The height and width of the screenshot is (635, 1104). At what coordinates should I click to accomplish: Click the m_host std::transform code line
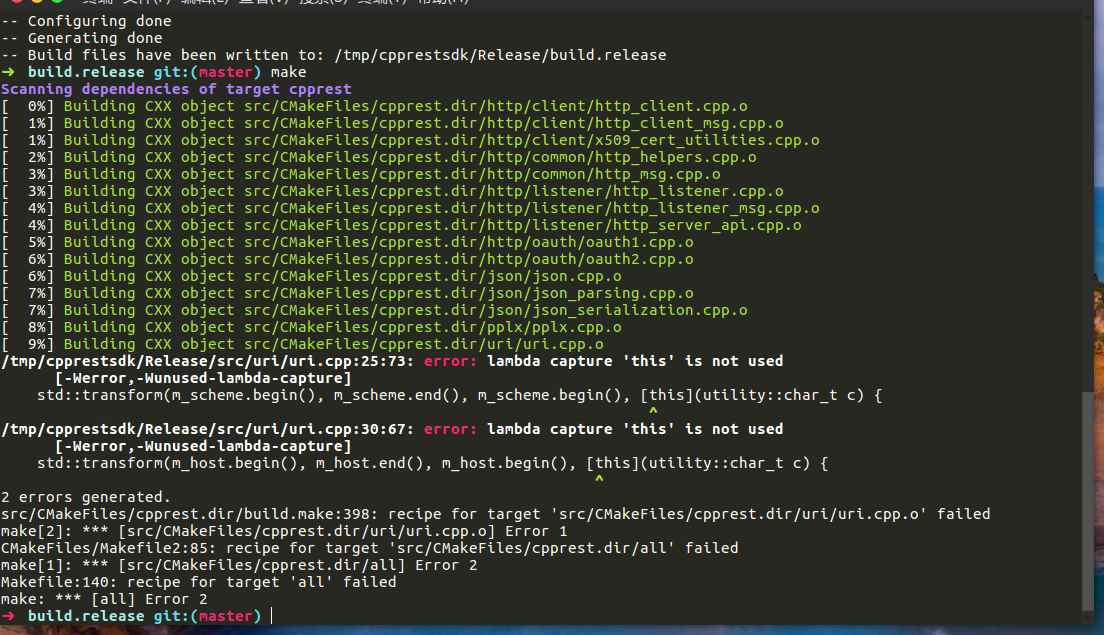click(x=432, y=463)
